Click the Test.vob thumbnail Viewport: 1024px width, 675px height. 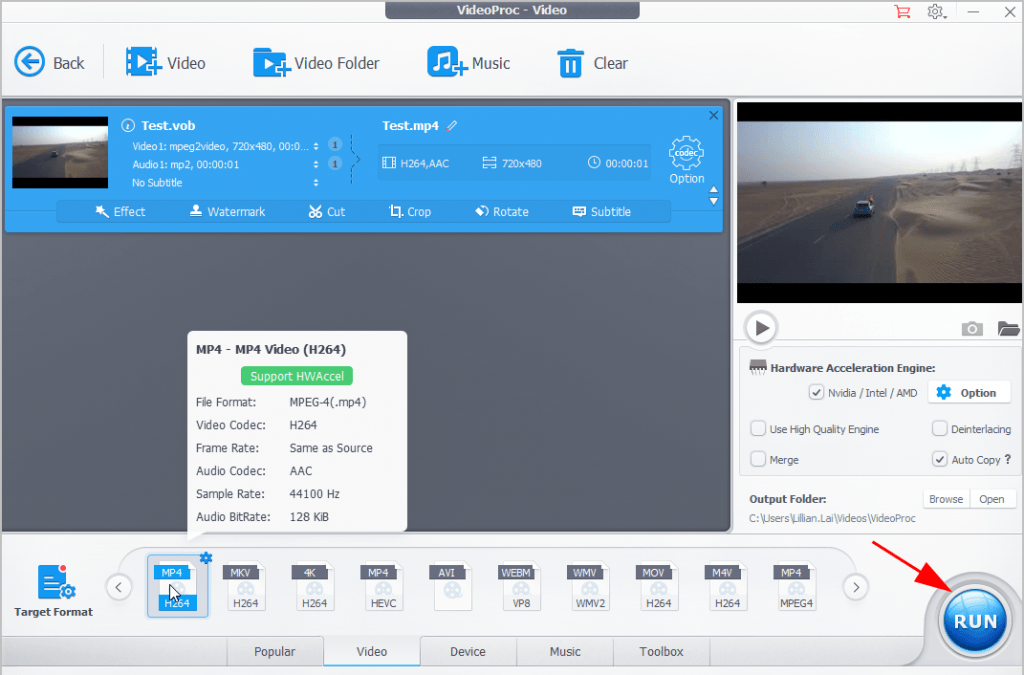point(60,152)
